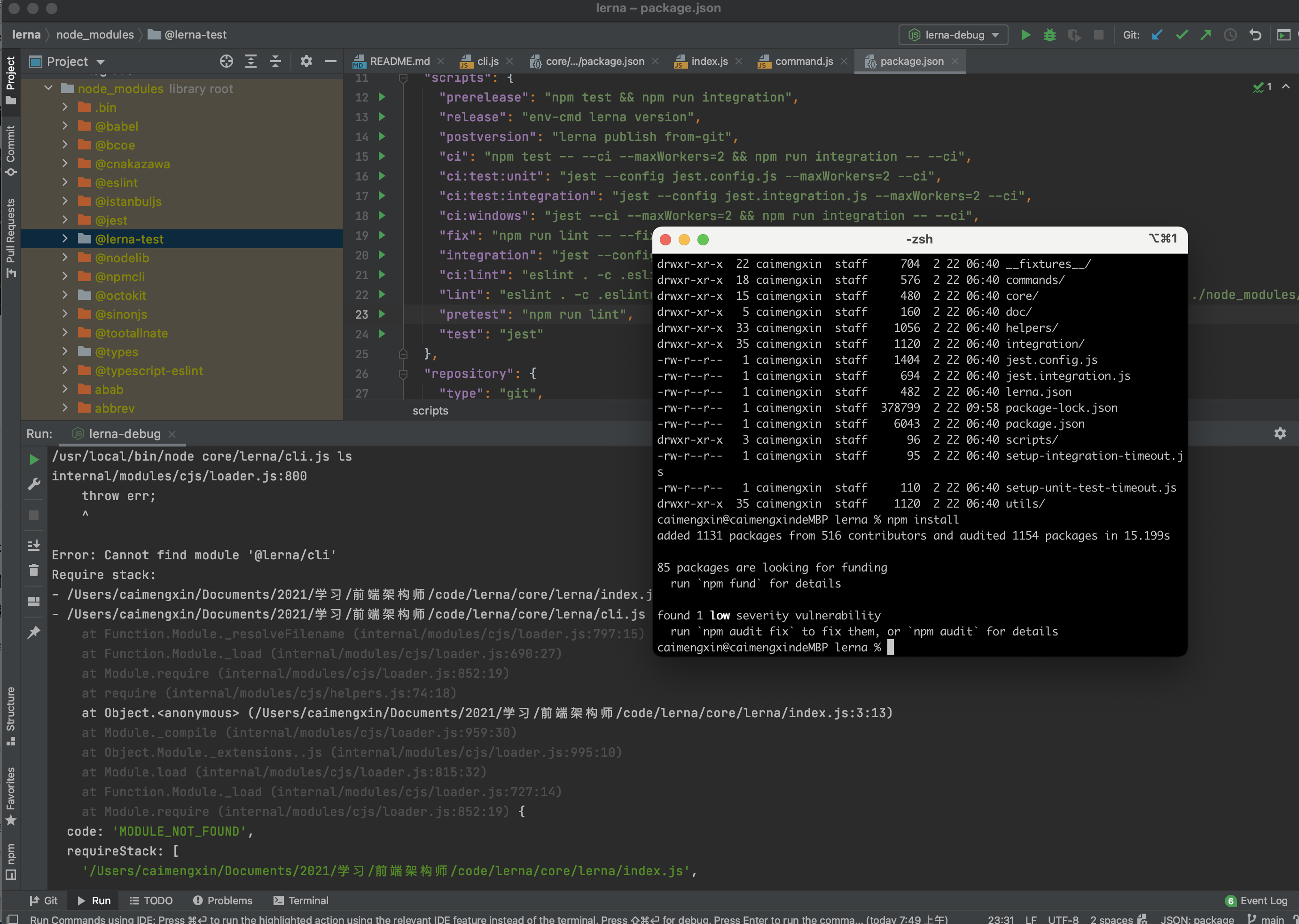1299x924 pixels.
Task: Show Git history clock icon
Action: click(1230, 35)
